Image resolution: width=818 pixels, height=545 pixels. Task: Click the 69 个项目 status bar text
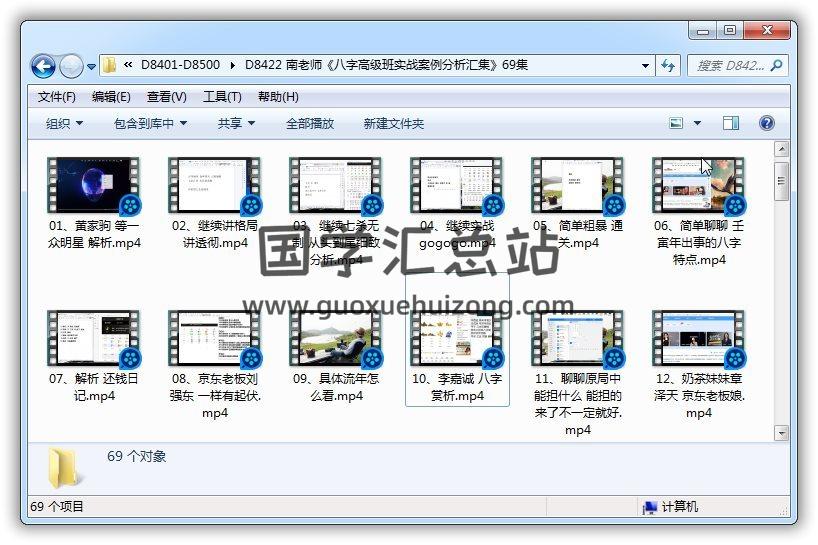point(57,506)
